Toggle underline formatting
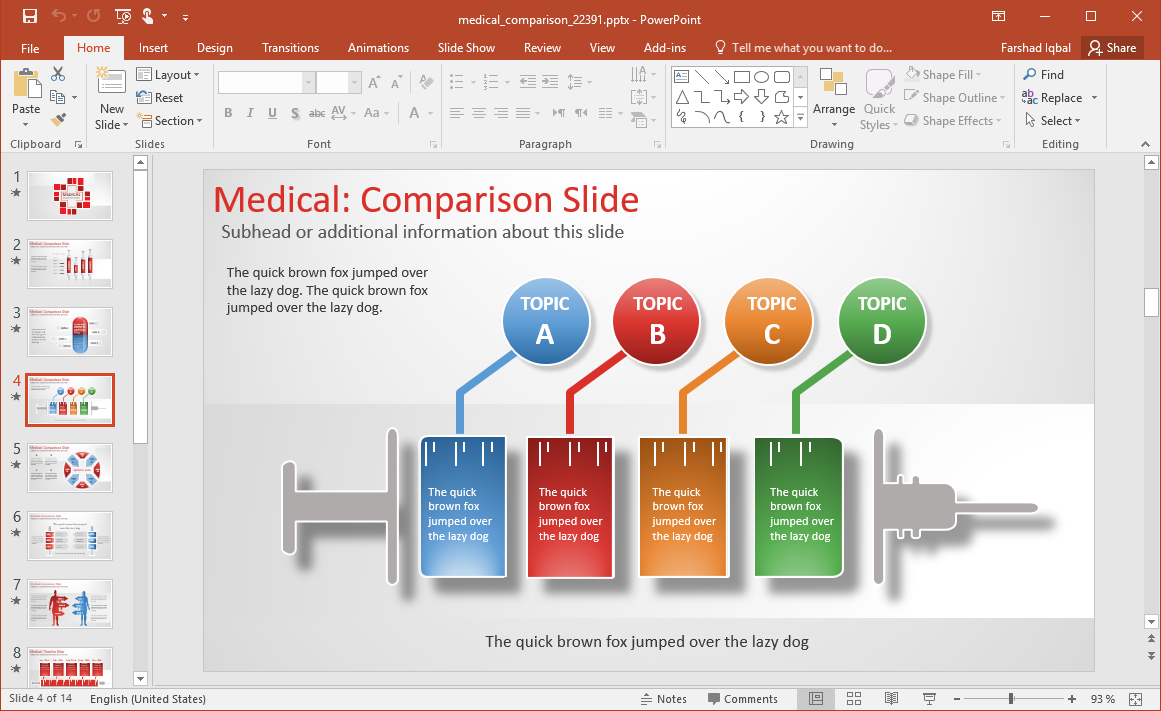 coord(271,113)
